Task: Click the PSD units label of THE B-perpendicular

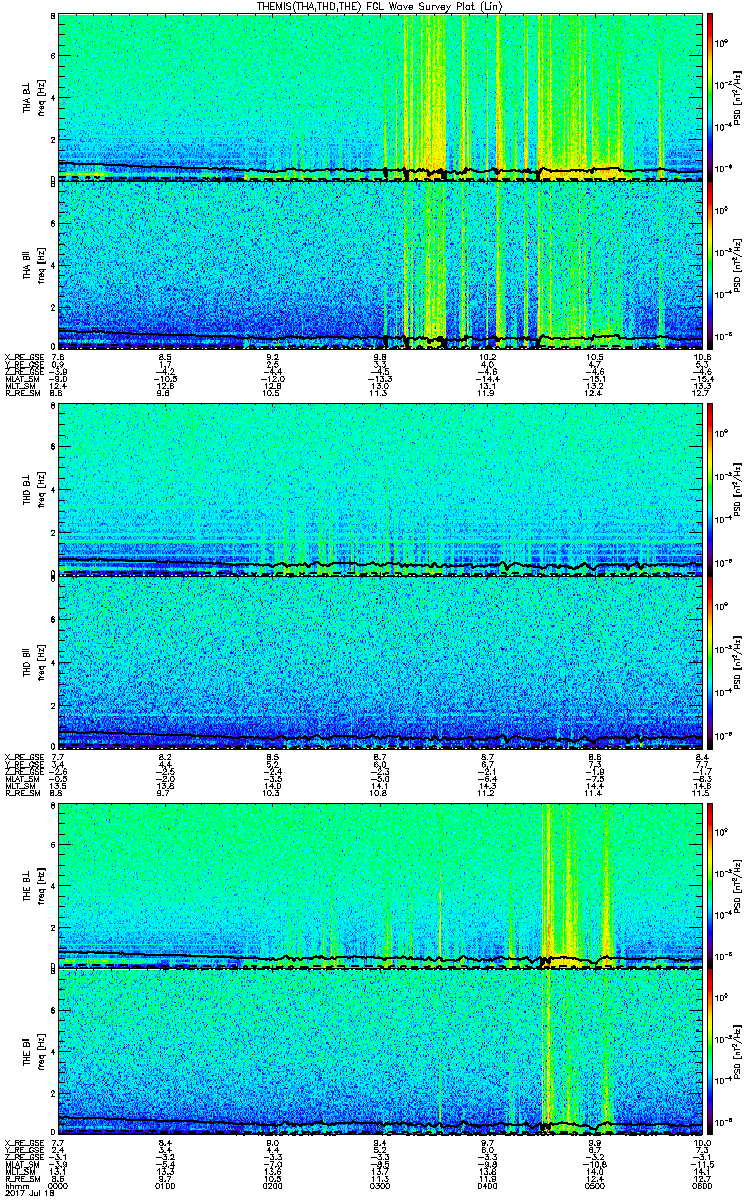Action: [739, 885]
